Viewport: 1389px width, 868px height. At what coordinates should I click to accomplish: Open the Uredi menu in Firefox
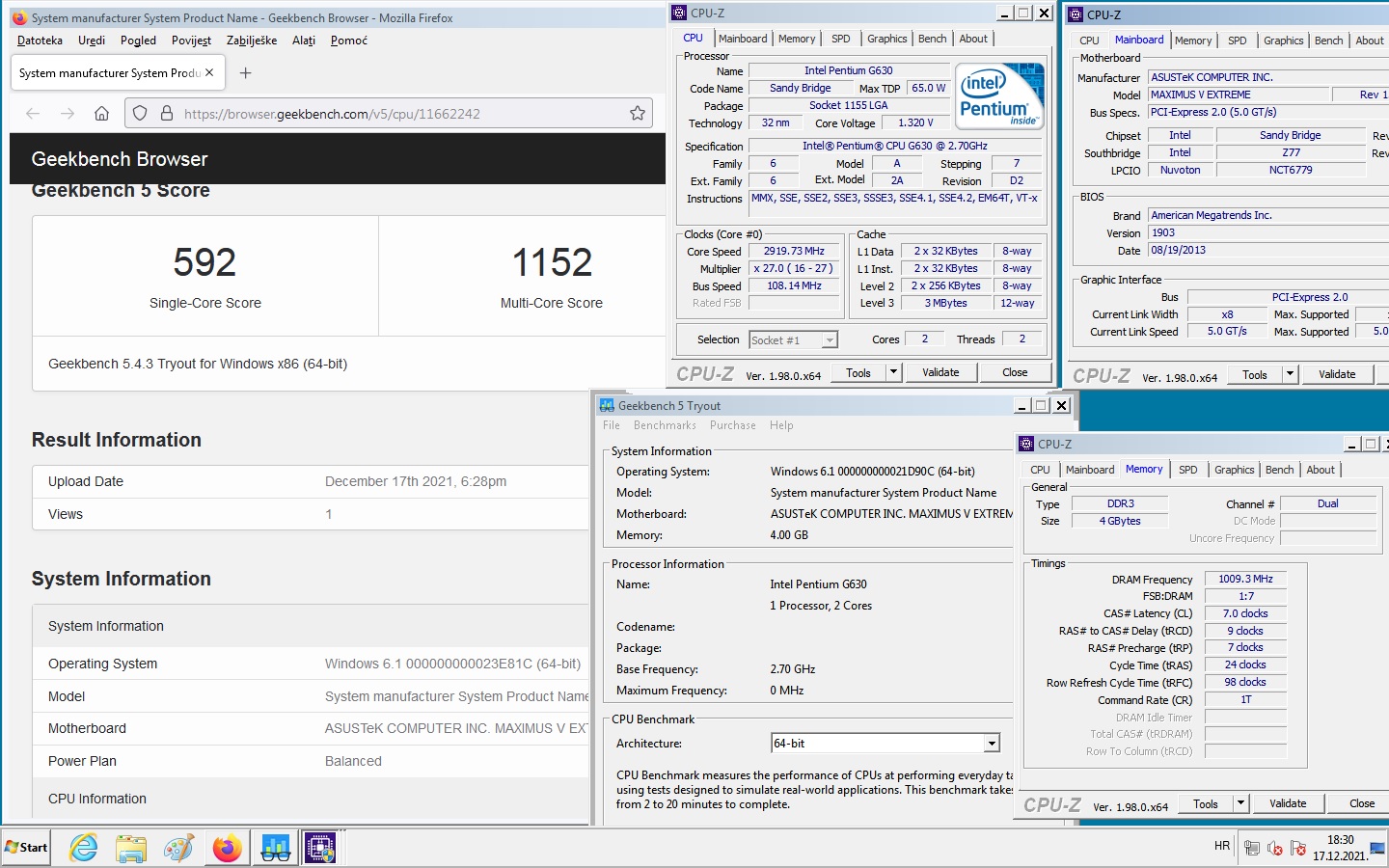coord(92,41)
